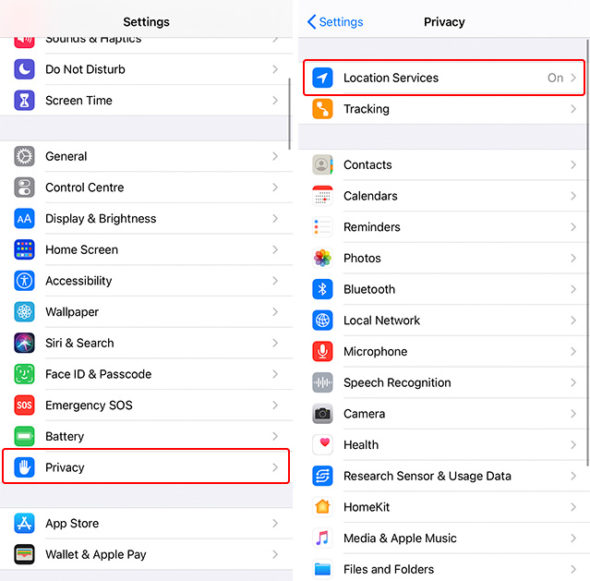The image size is (590, 581).
Task: Go back to Settings
Action: point(335,22)
